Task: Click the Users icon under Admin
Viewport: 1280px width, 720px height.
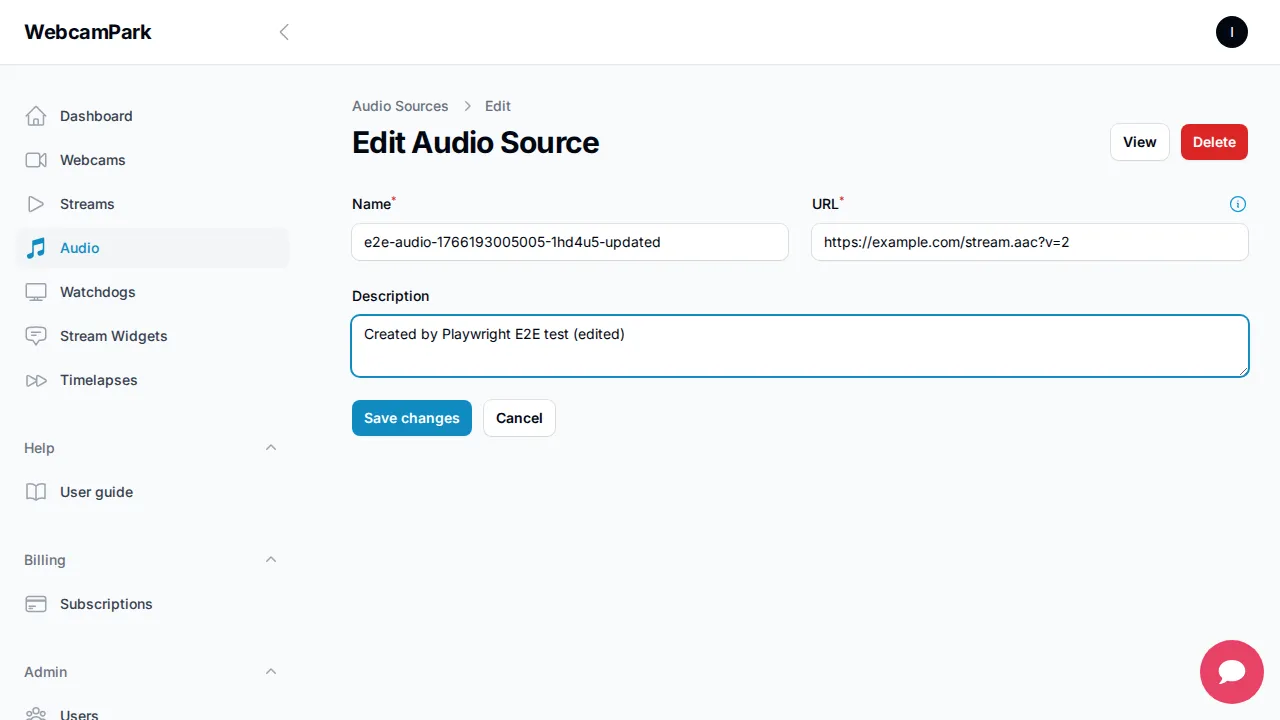Action: (35, 714)
